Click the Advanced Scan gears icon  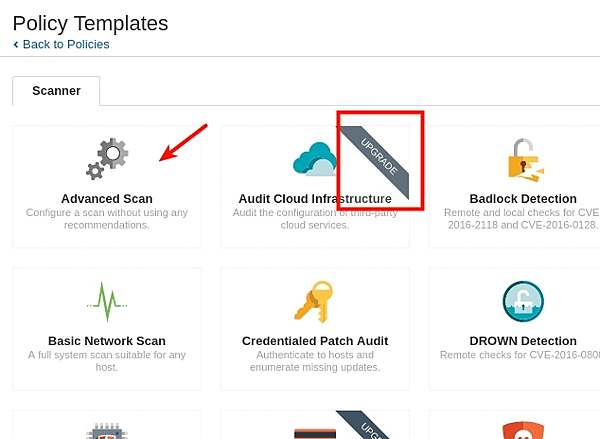coord(107,159)
